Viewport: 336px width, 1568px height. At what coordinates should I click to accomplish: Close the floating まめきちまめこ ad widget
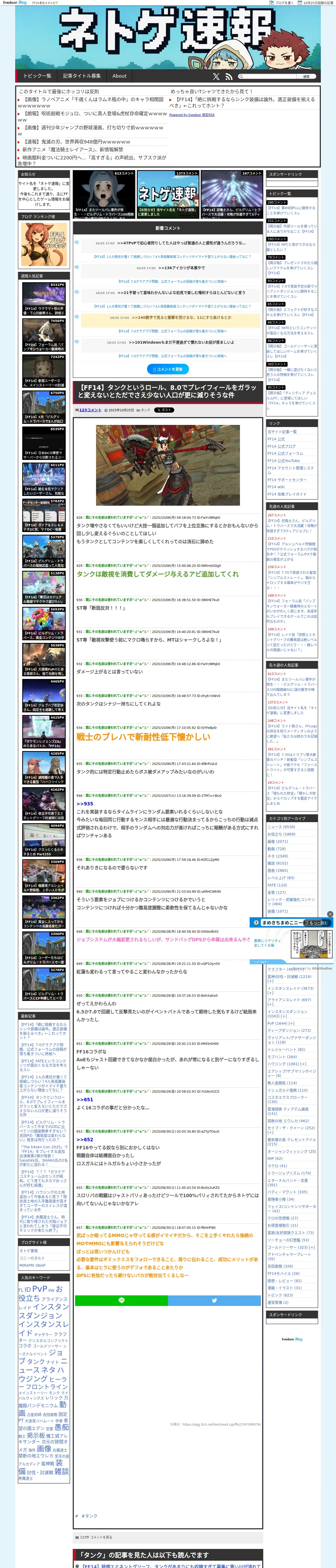pos(330,914)
